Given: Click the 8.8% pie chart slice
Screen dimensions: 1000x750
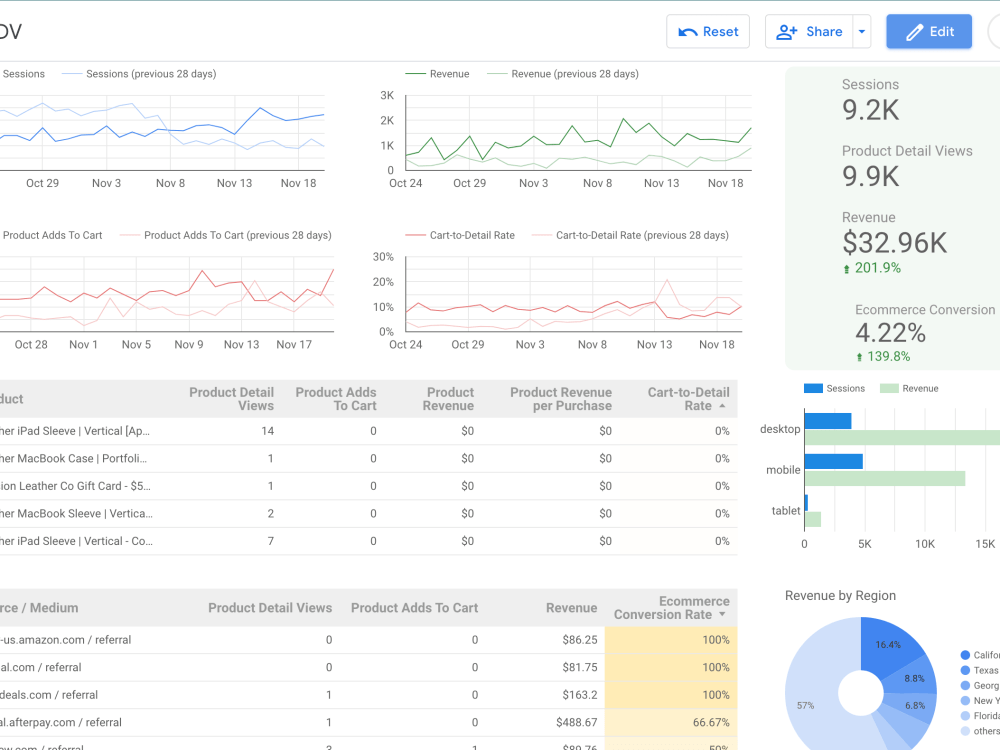Looking at the screenshot, I should click(914, 678).
